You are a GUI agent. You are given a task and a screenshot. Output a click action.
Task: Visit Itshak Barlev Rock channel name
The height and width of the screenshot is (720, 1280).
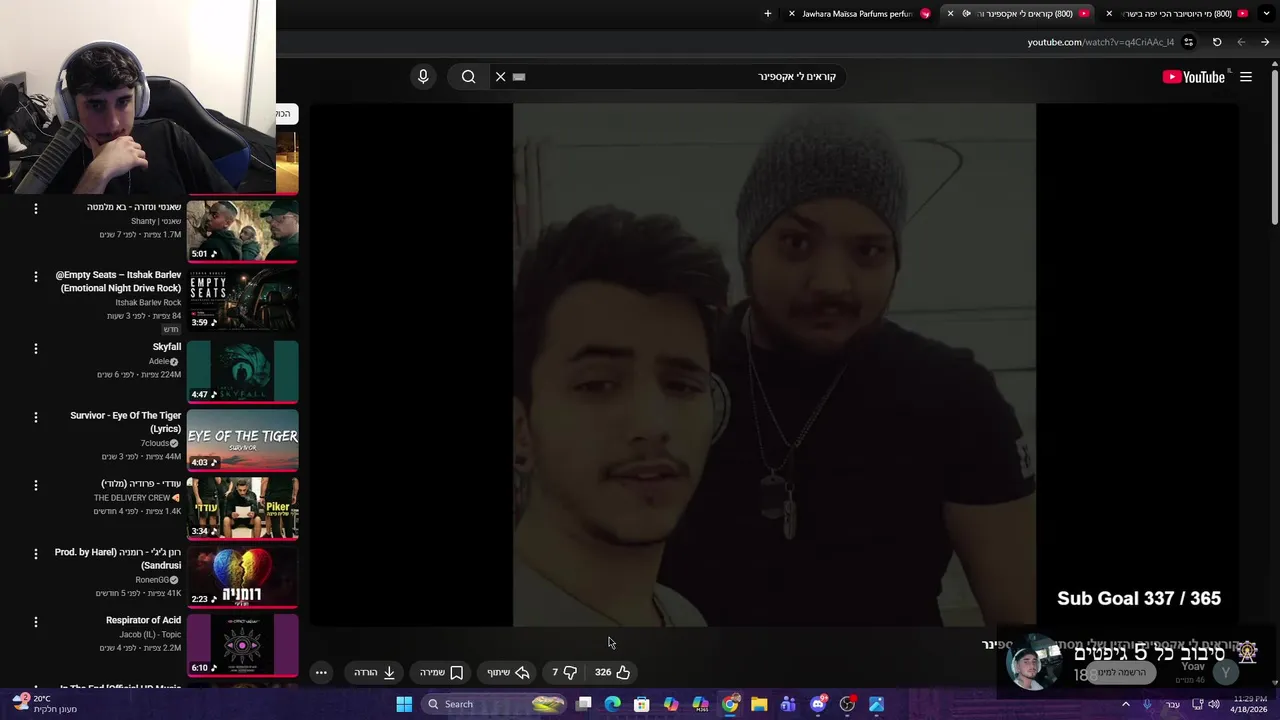point(148,302)
